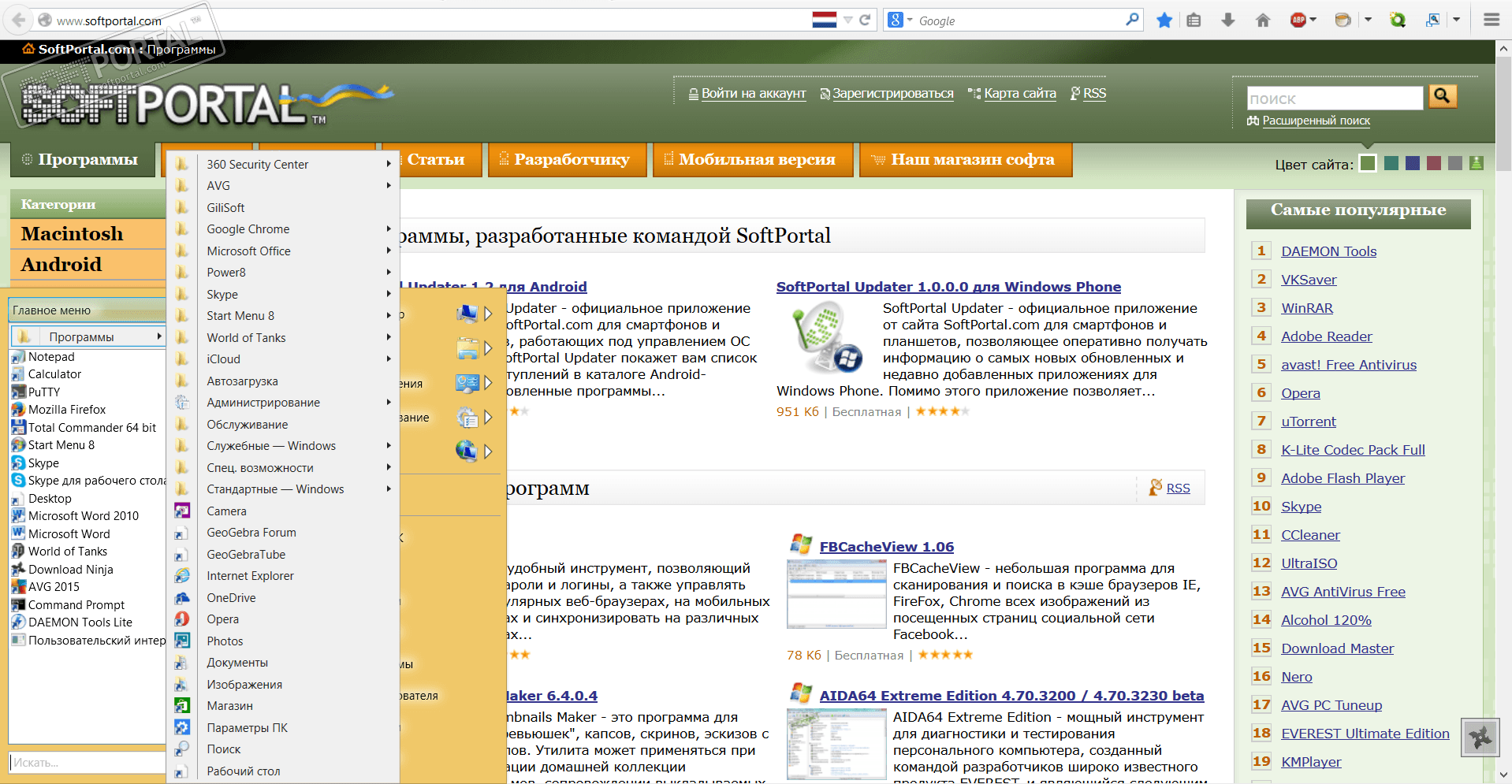Expand the 360 Security Center submenu arrow
This screenshot has width=1512, height=784.
389,164
